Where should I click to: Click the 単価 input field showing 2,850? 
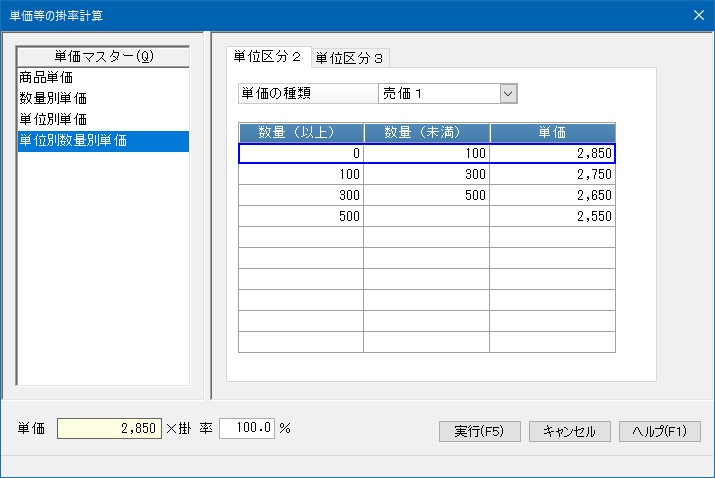pyautogui.click(x=109, y=428)
